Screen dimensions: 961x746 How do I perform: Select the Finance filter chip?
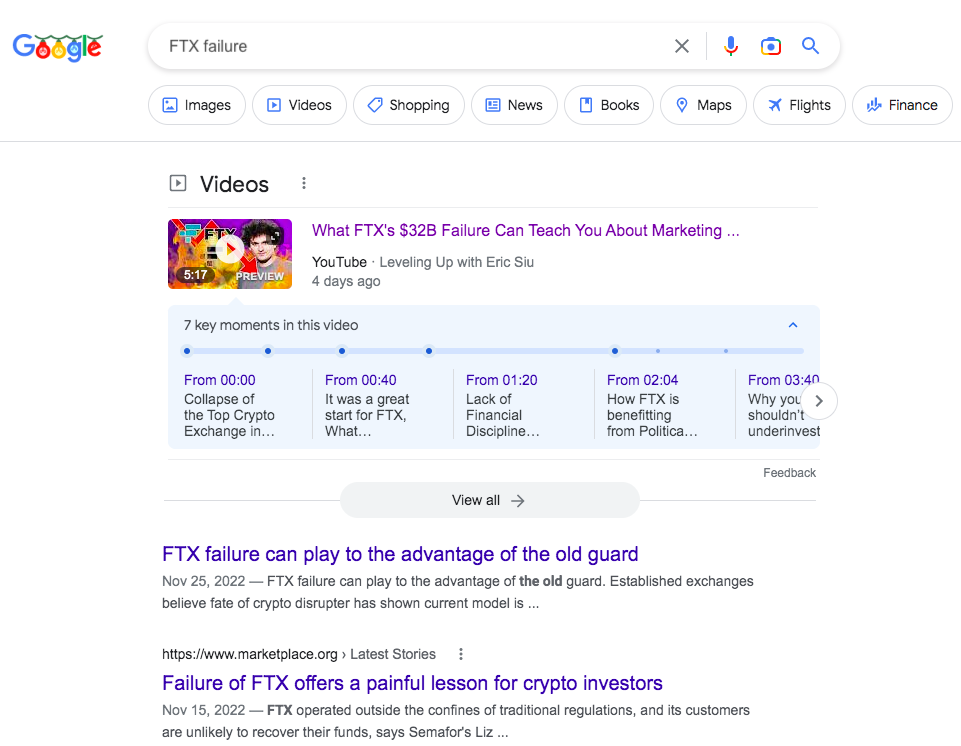click(902, 105)
